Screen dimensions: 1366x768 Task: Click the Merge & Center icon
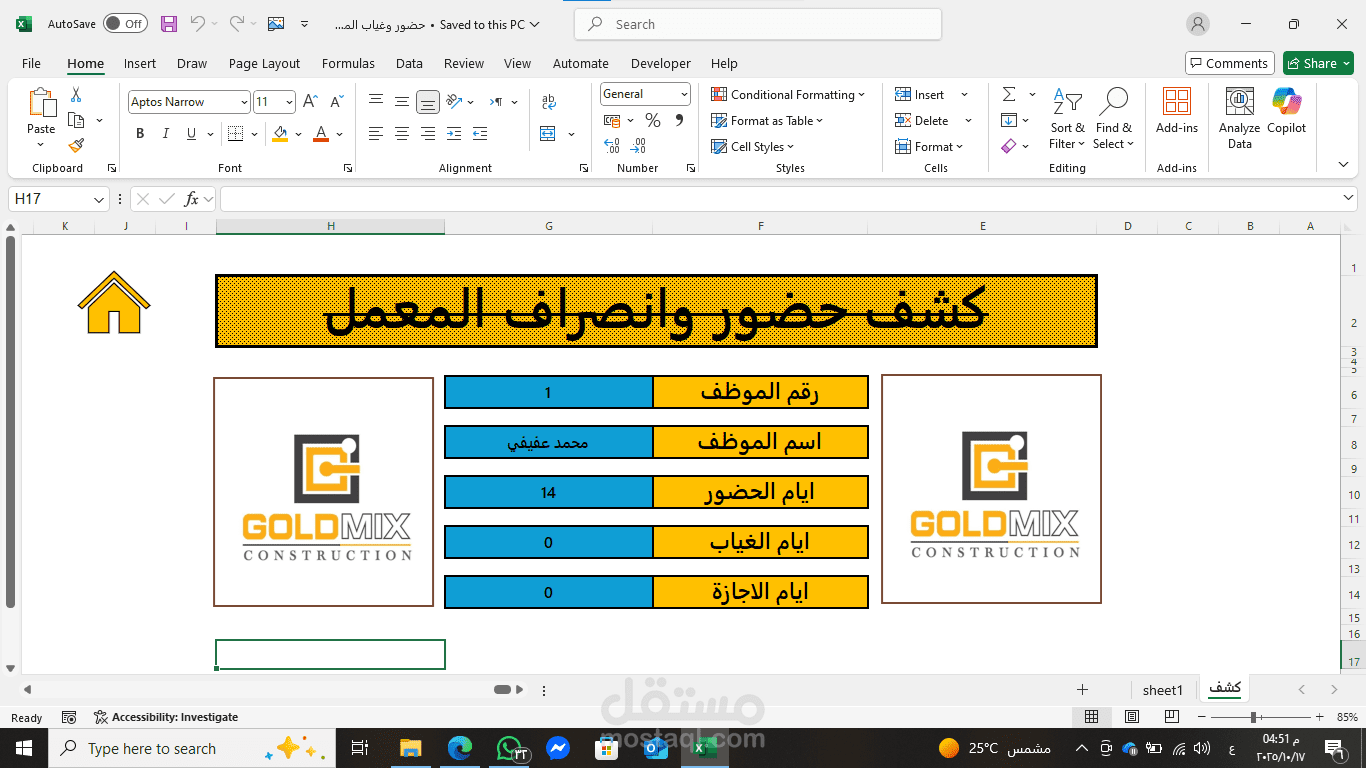[548, 134]
